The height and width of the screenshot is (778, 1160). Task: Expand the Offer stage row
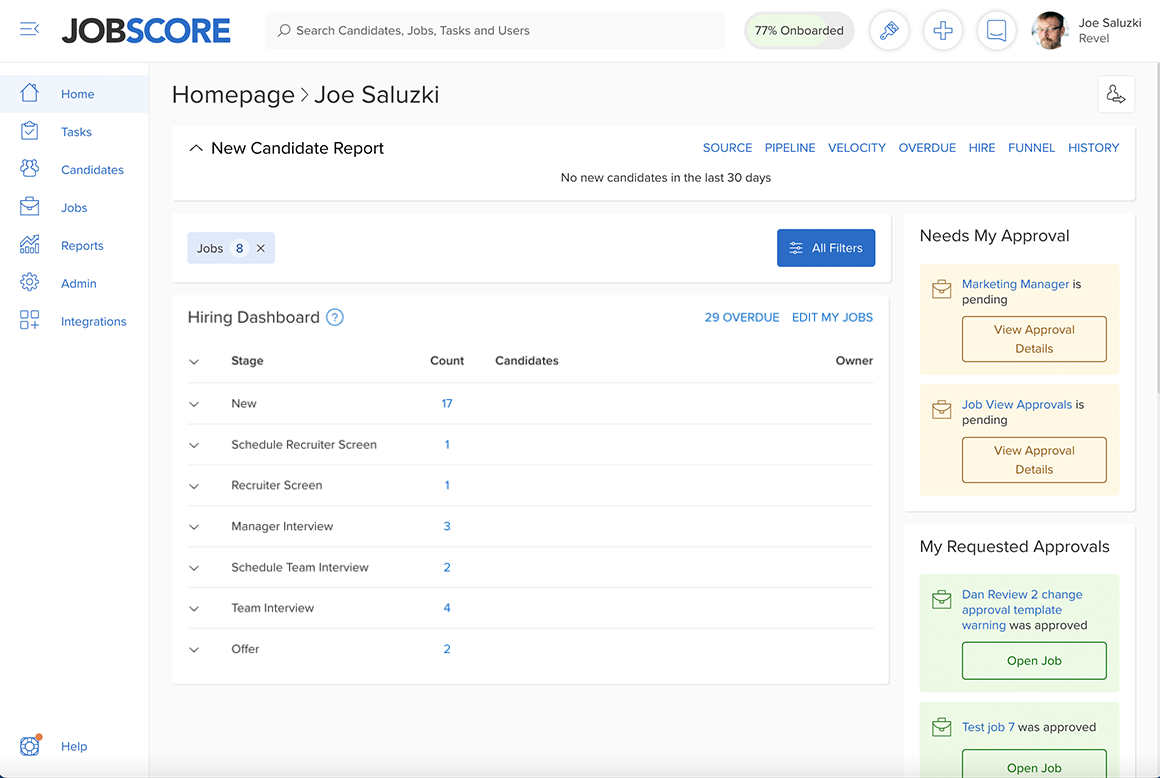[193, 649]
